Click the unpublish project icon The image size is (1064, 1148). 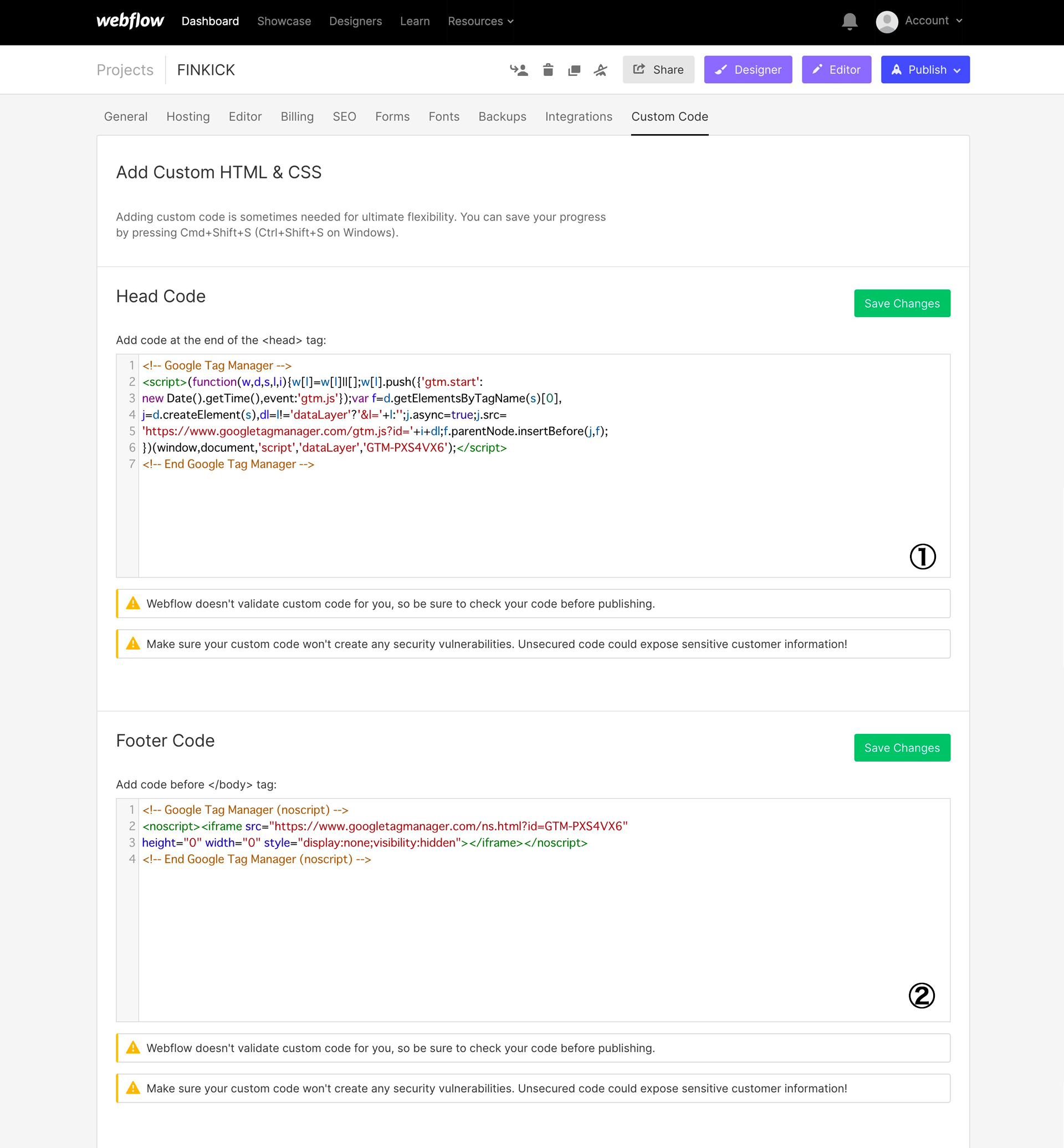601,70
